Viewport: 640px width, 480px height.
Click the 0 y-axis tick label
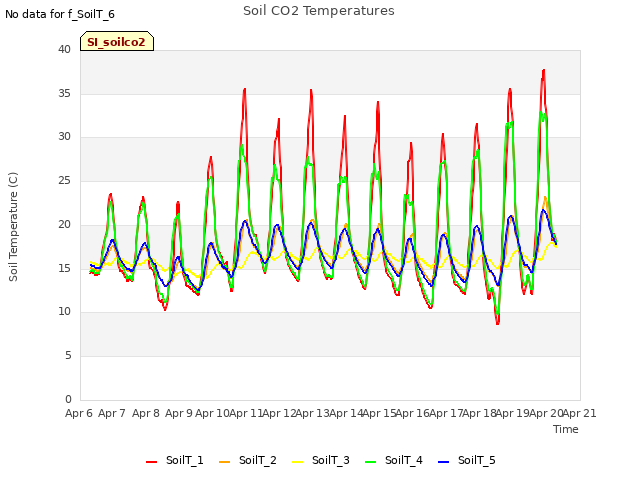pos(68,399)
